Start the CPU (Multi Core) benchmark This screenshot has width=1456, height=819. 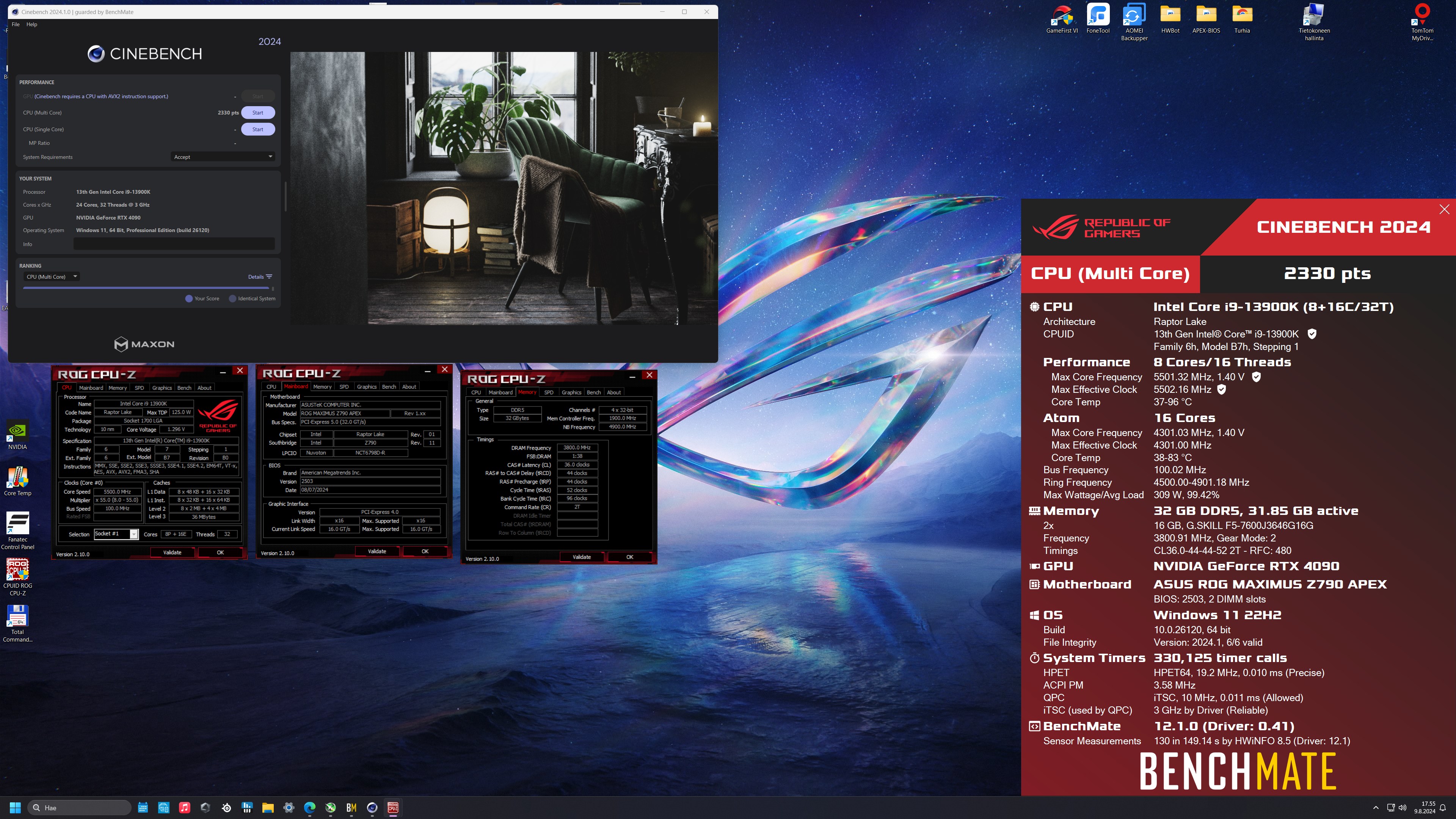coord(258,113)
